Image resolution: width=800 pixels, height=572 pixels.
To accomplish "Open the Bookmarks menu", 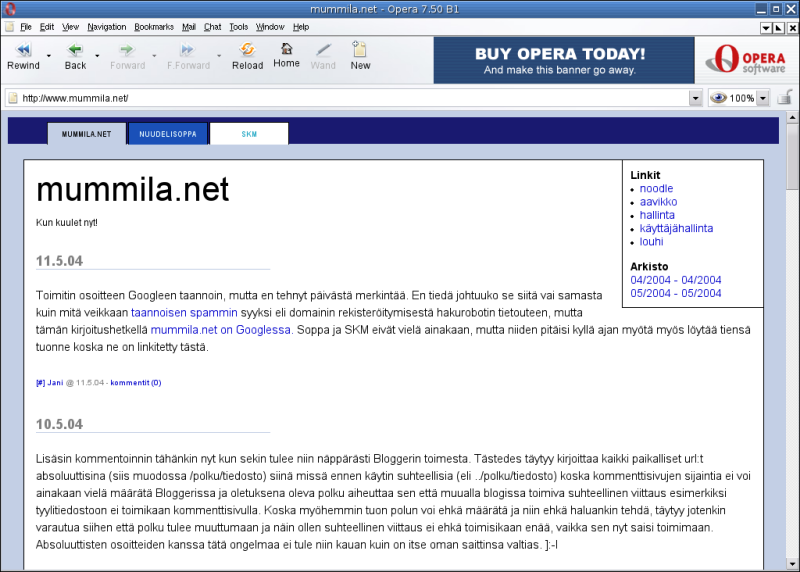I will tap(153, 27).
